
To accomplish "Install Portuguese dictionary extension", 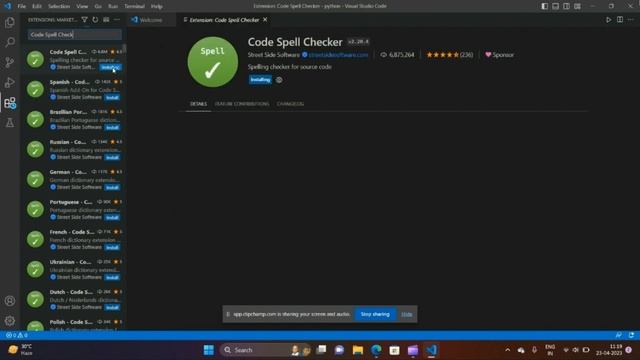I will pos(112,218).
